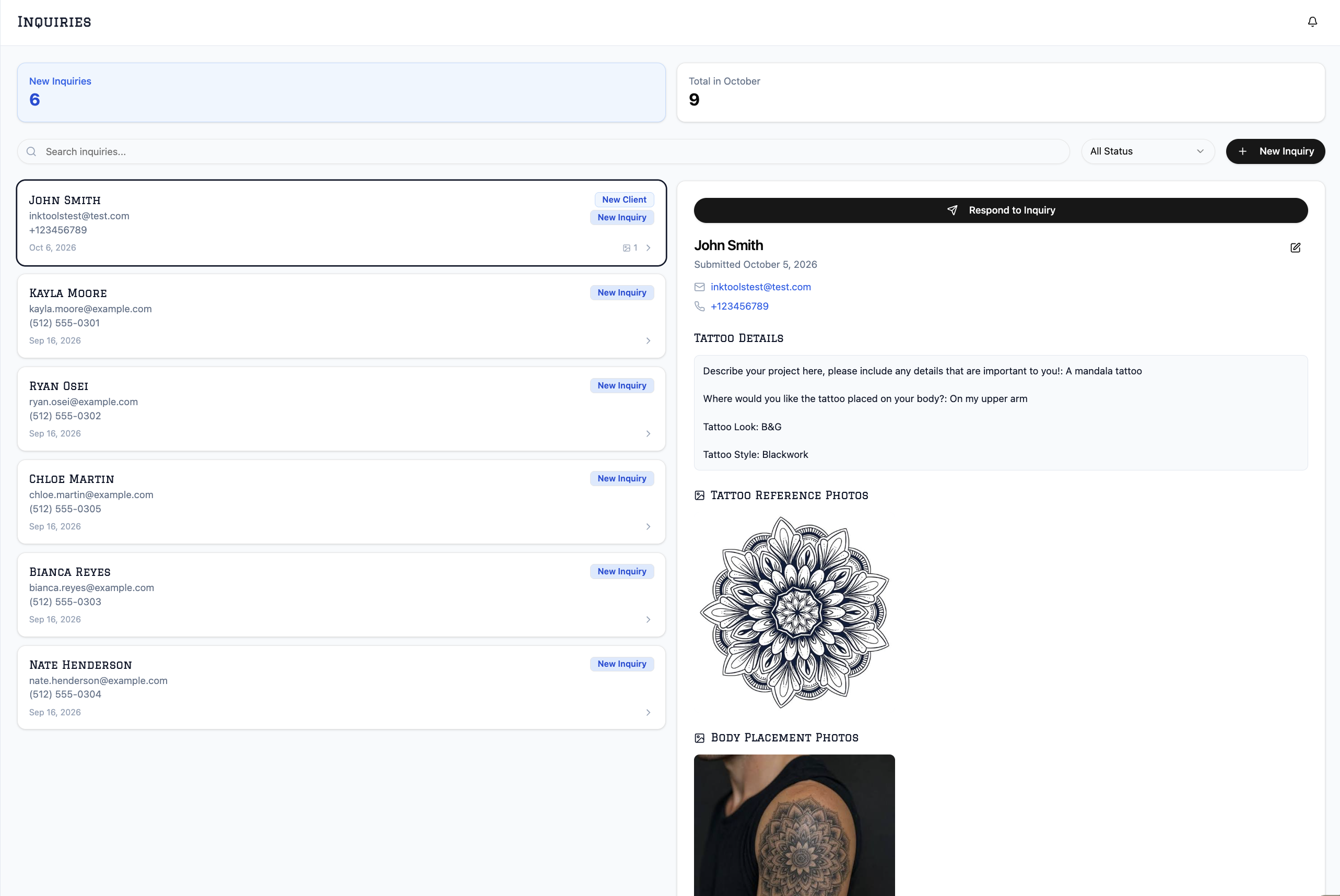
Task: Click the image icon next to Tattoo Reference Photos
Action: (699, 496)
